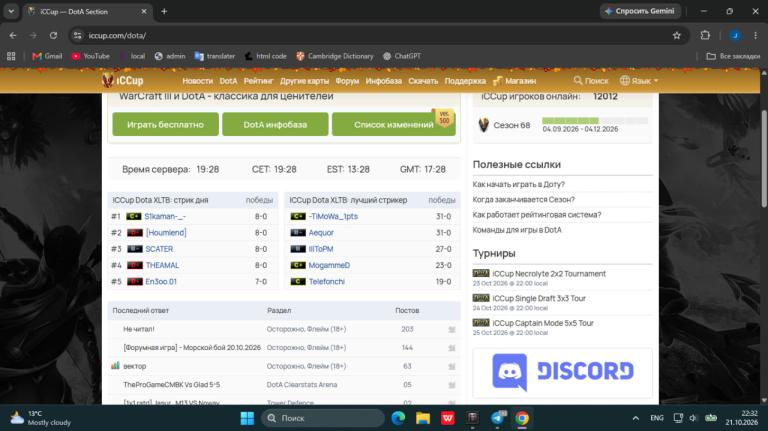
Task: Click last-post icon in вектор row
Action: 452,366
